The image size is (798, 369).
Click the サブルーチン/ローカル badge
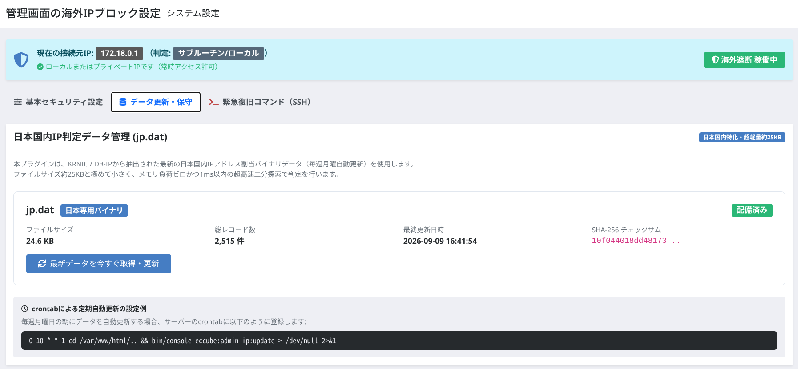click(x=218, y=53)
